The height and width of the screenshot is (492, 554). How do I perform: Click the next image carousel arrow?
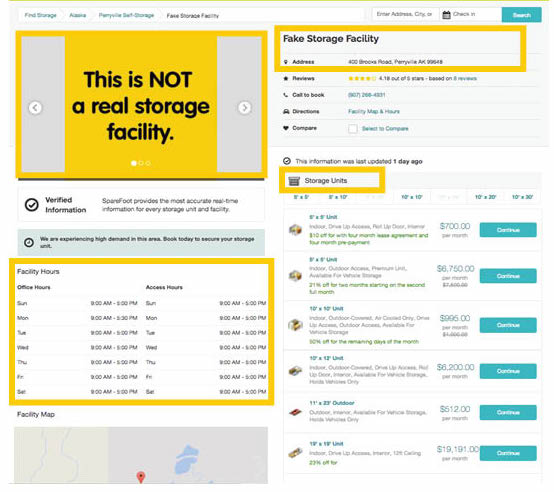(244, 107)
